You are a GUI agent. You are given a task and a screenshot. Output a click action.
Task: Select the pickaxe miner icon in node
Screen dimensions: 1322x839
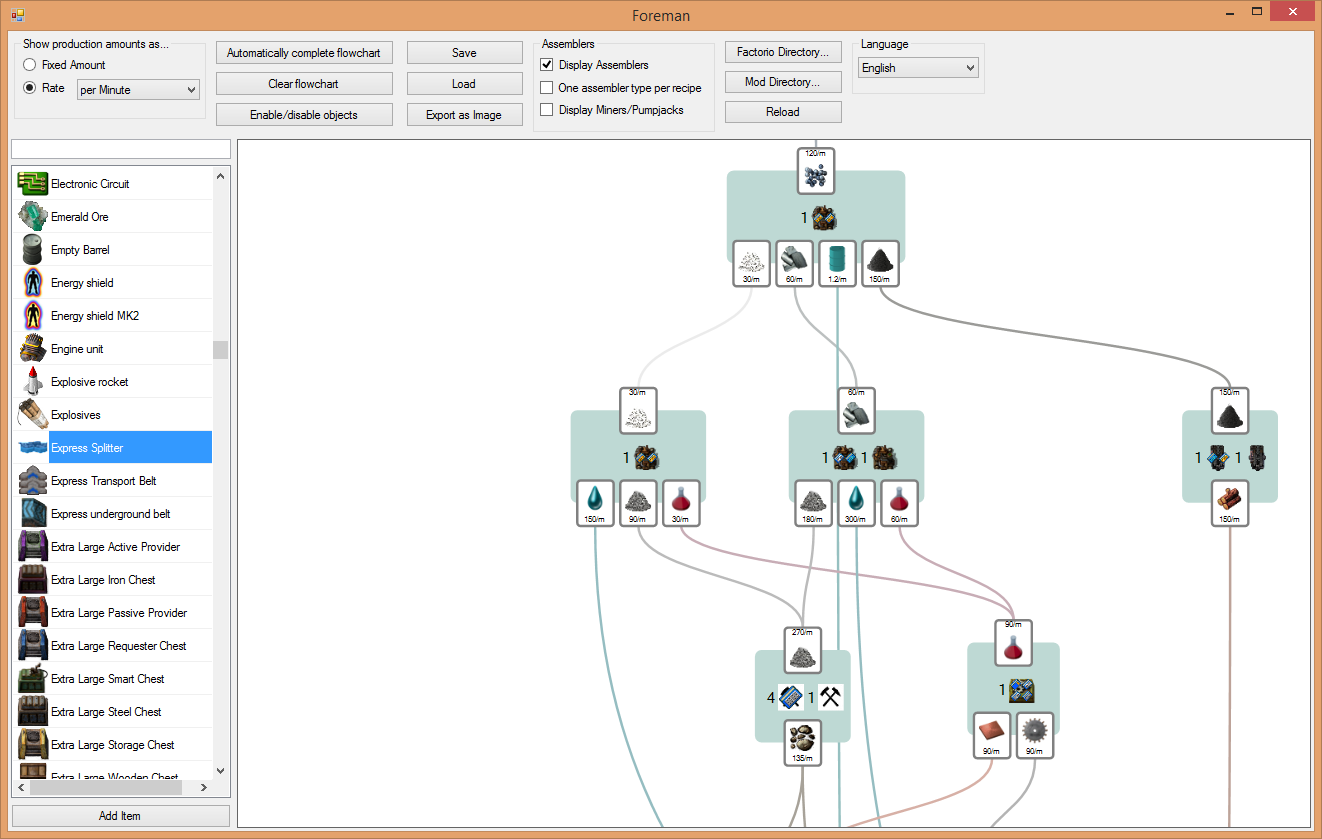coord(831,697)
